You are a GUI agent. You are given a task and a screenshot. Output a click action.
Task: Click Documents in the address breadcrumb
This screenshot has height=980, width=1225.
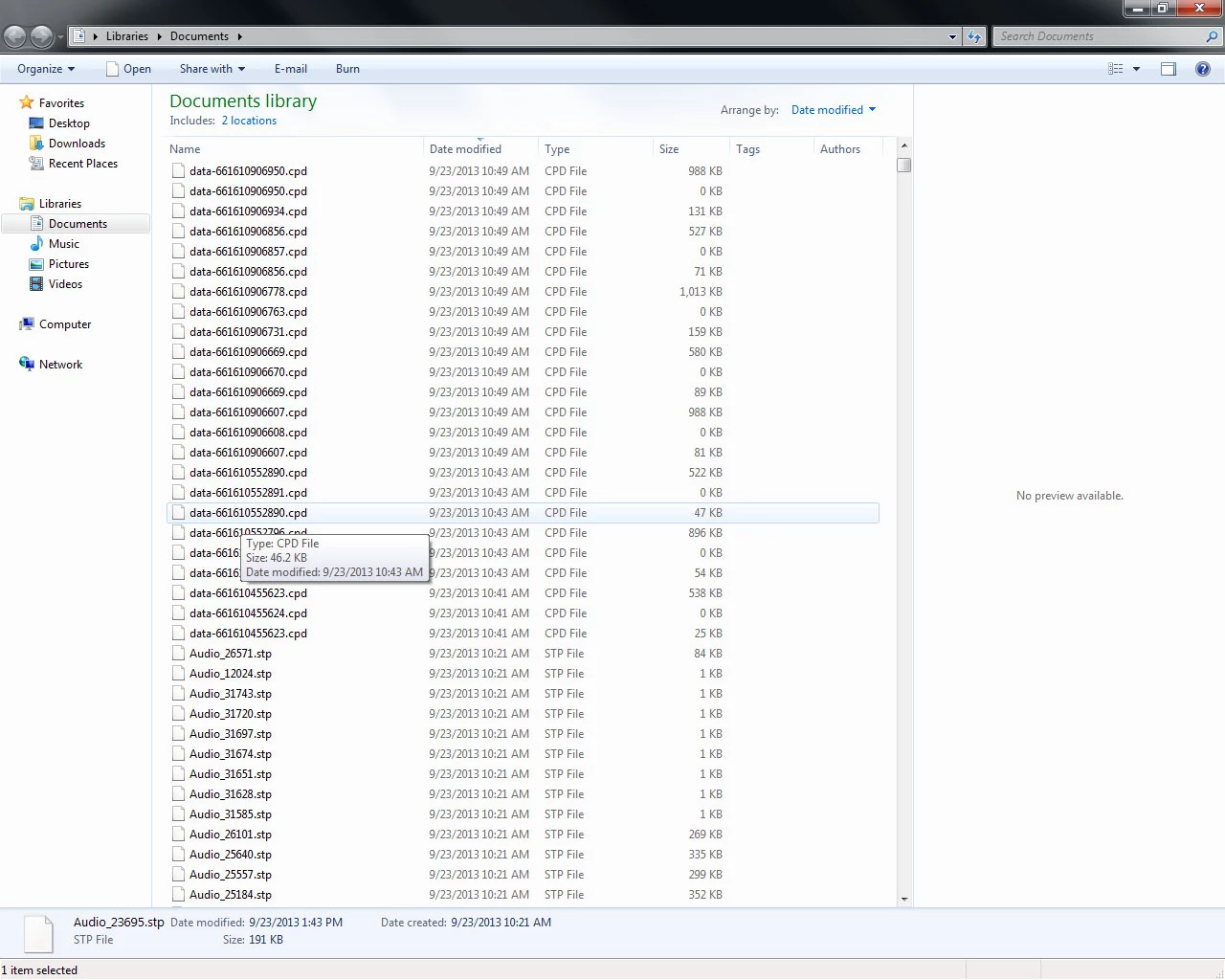(199, 36)
